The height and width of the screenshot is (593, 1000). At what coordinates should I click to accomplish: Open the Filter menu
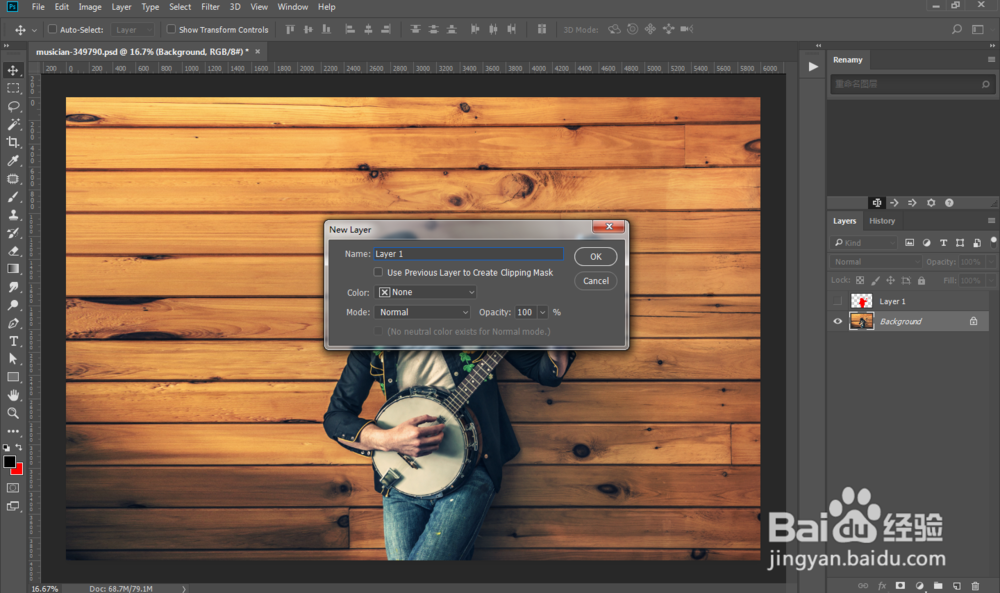[210, 7]
